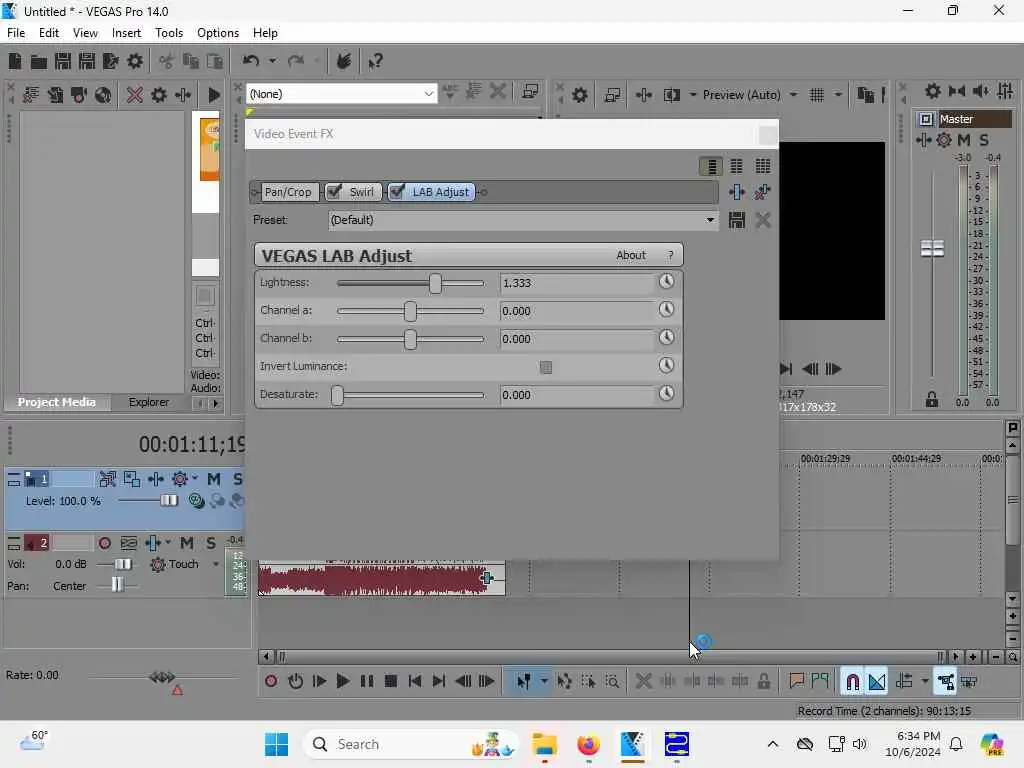
Task: Expand the preview Overlays dropdown arrow
Action: click(838, 95)
